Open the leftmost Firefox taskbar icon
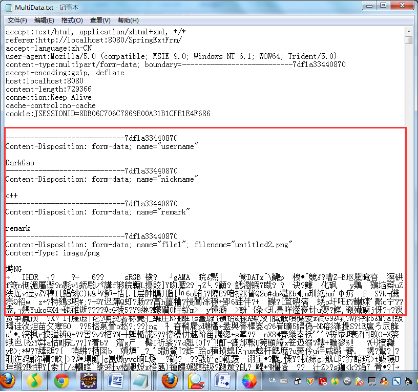This screenshot has width=418, height=392. (7, 381)
